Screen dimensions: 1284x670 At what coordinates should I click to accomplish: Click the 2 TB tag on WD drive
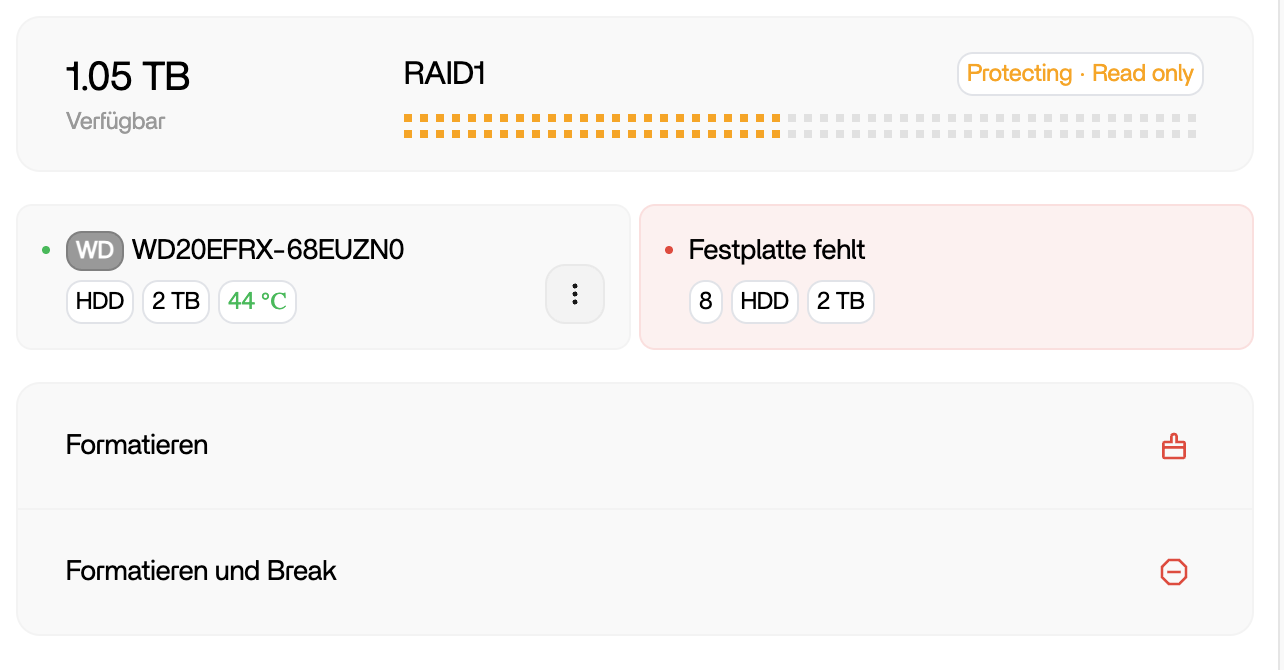coord(176,301)
